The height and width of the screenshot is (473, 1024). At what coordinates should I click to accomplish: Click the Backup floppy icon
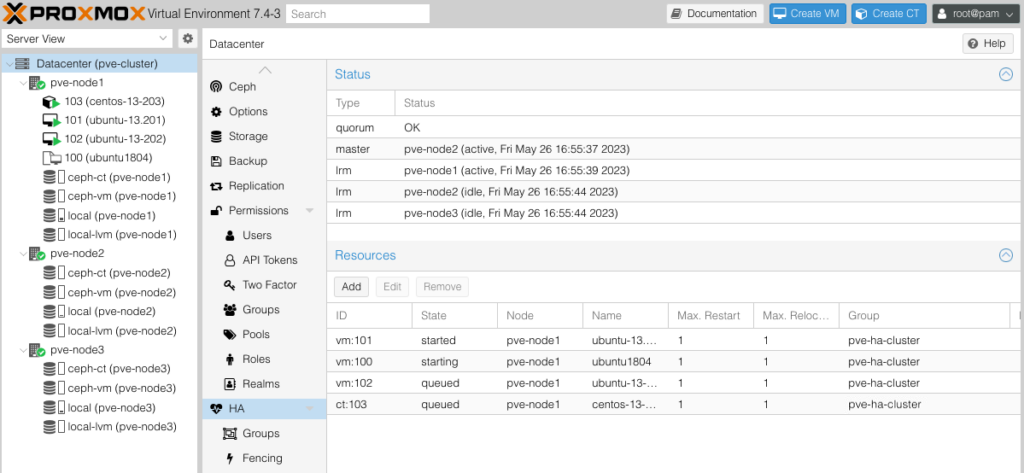pyautogui.click(x=216, y=161)
